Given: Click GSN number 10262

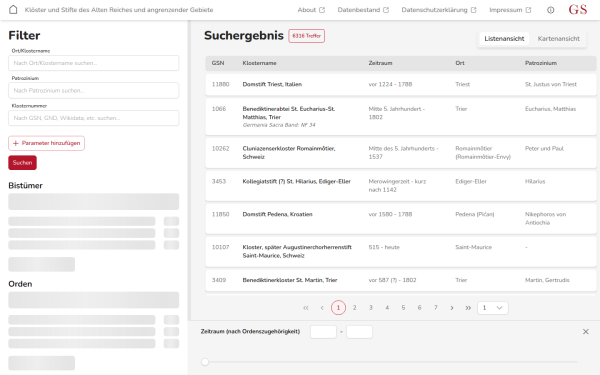Looking at the screenshot, I should pos(220,148).
